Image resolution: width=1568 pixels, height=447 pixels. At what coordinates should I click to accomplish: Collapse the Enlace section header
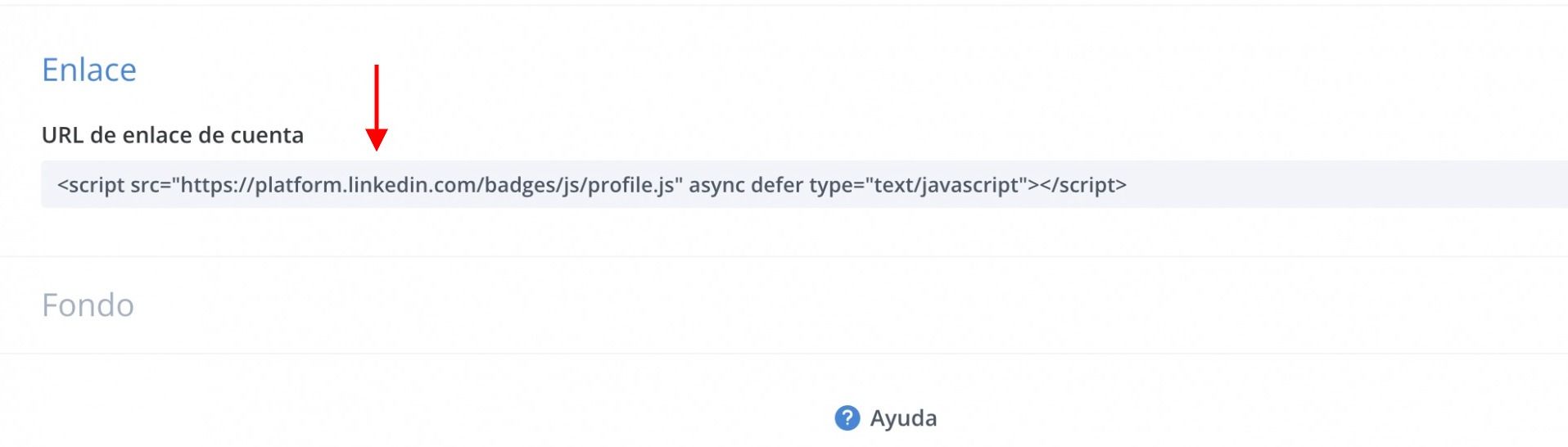[89, 70]
